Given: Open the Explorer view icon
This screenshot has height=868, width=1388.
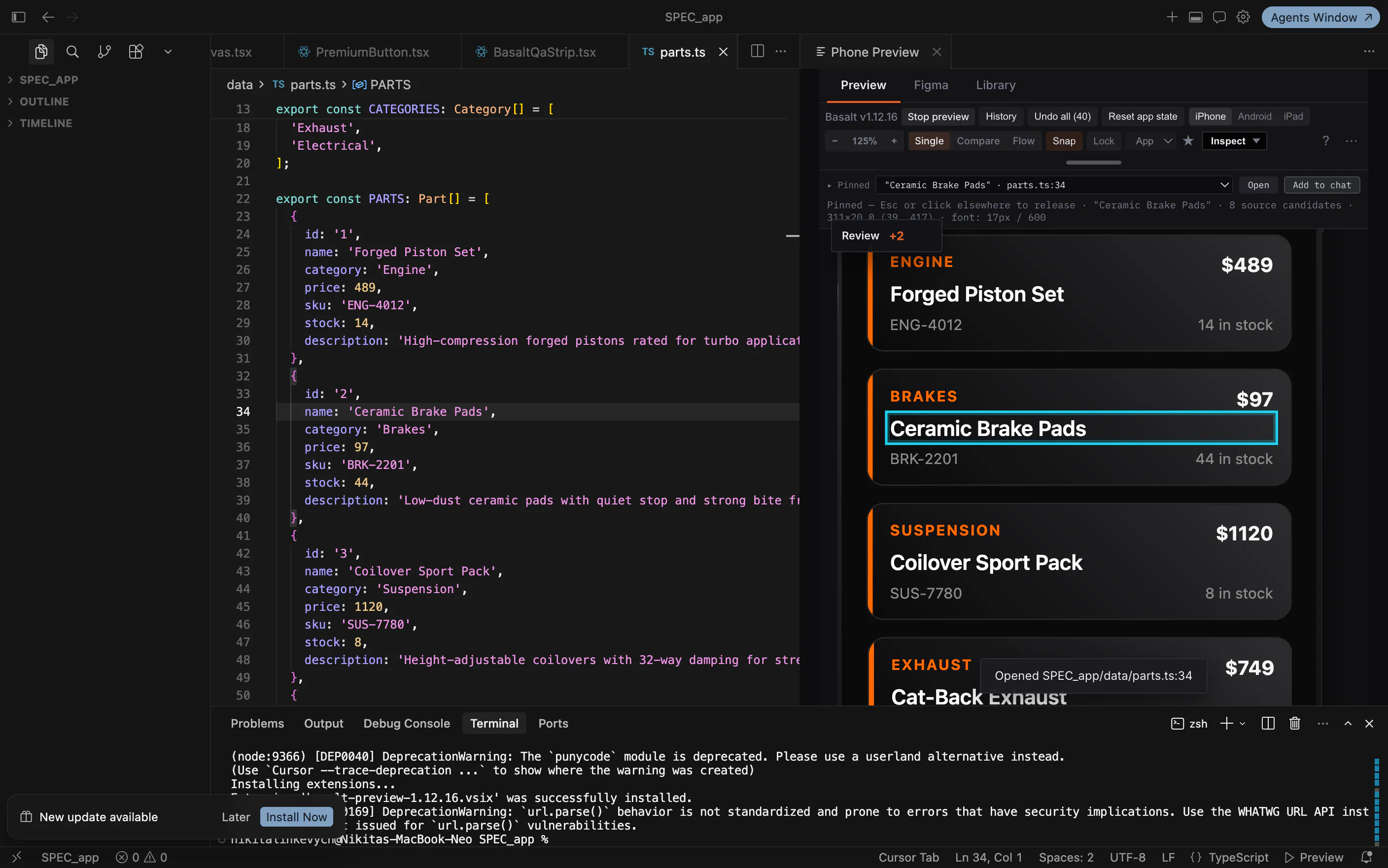Looking at the screenshot, I should click(x=41, y=52).
